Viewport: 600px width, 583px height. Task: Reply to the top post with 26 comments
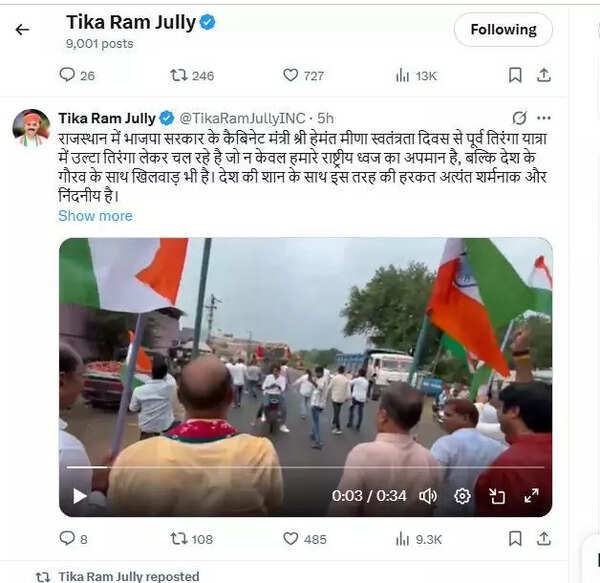point(77,75)
